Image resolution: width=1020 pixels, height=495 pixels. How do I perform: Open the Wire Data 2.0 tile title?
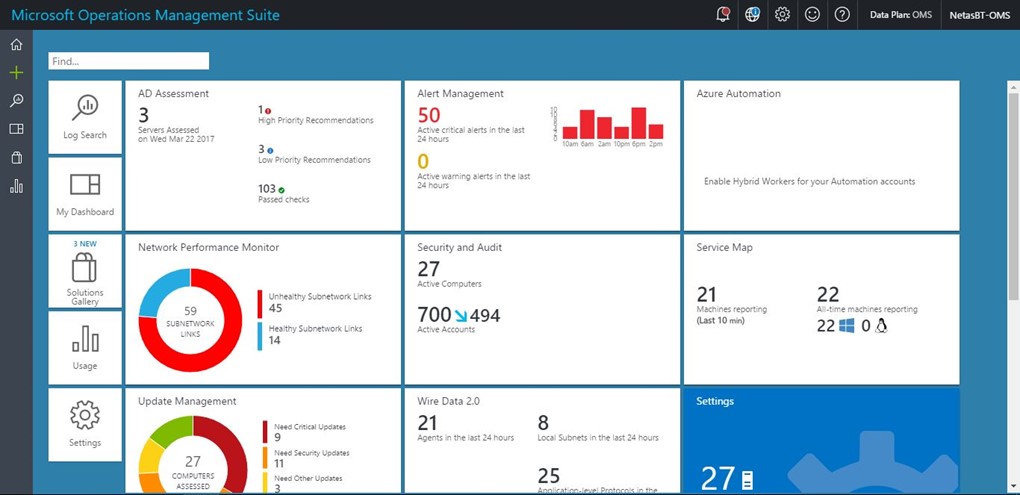click(x=449, y=401)
